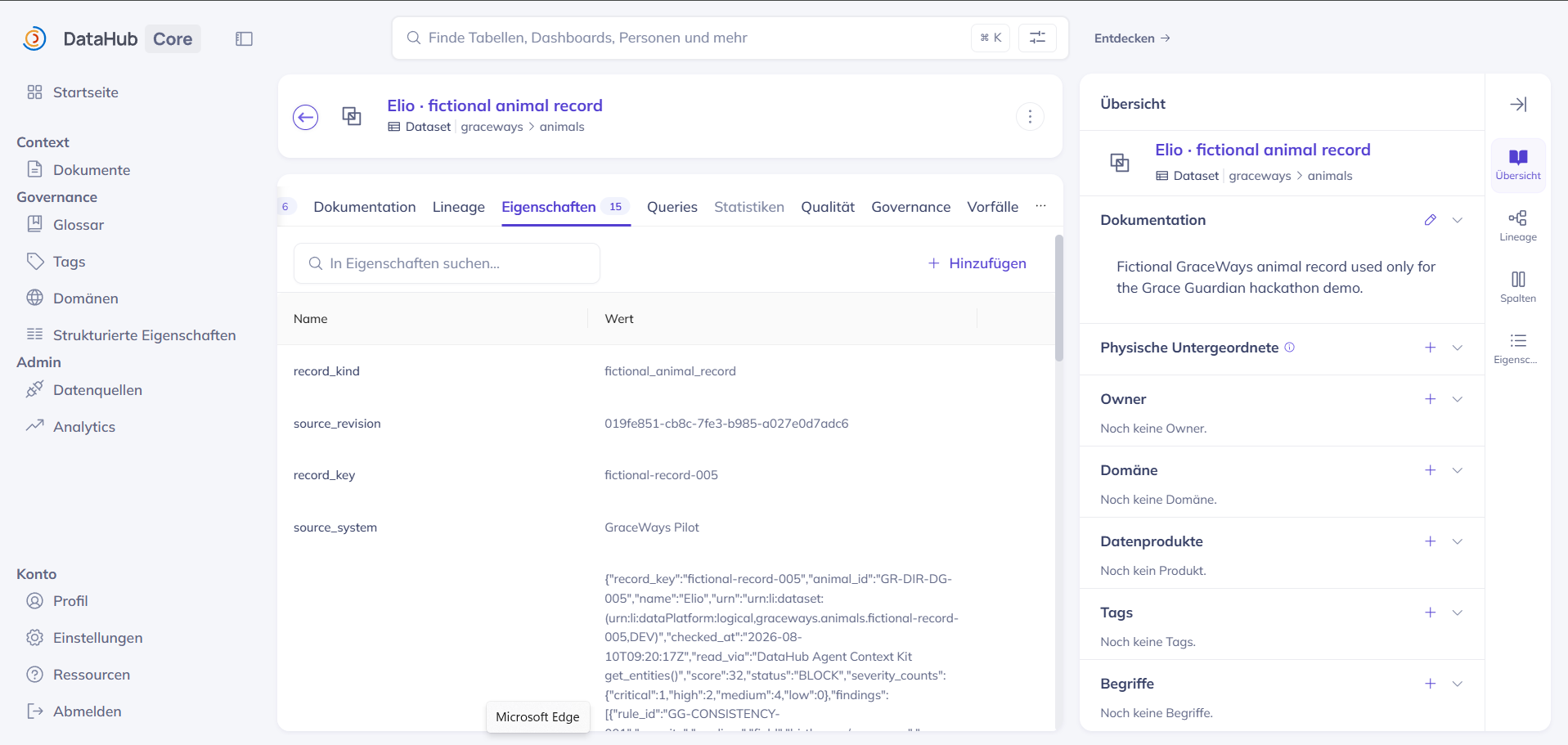1568x745 pixels.
Task: Switch to the Qualität tab
Action: tap(828, 207)
